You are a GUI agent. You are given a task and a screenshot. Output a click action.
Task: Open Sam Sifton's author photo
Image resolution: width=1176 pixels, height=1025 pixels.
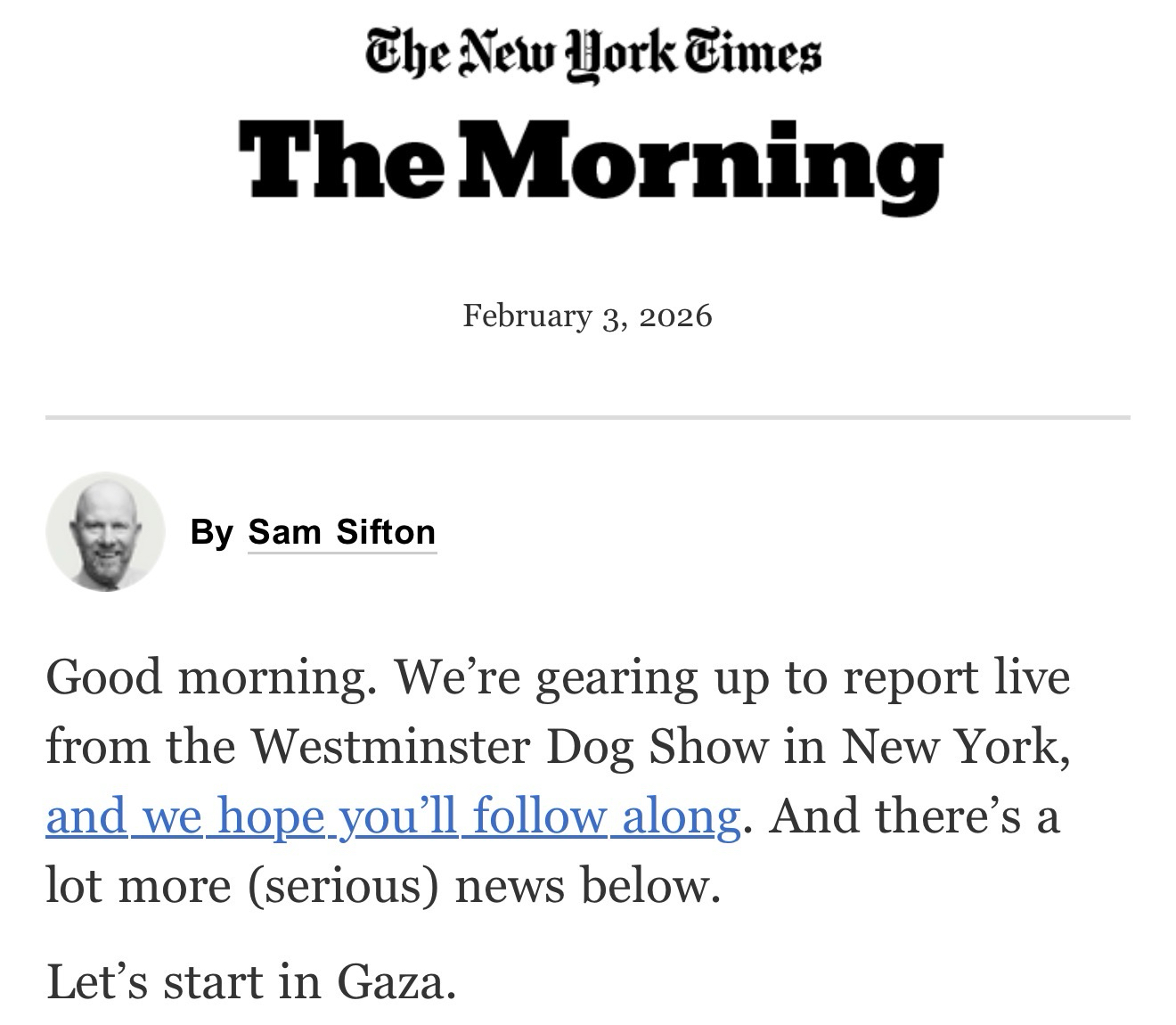point(105,531)
